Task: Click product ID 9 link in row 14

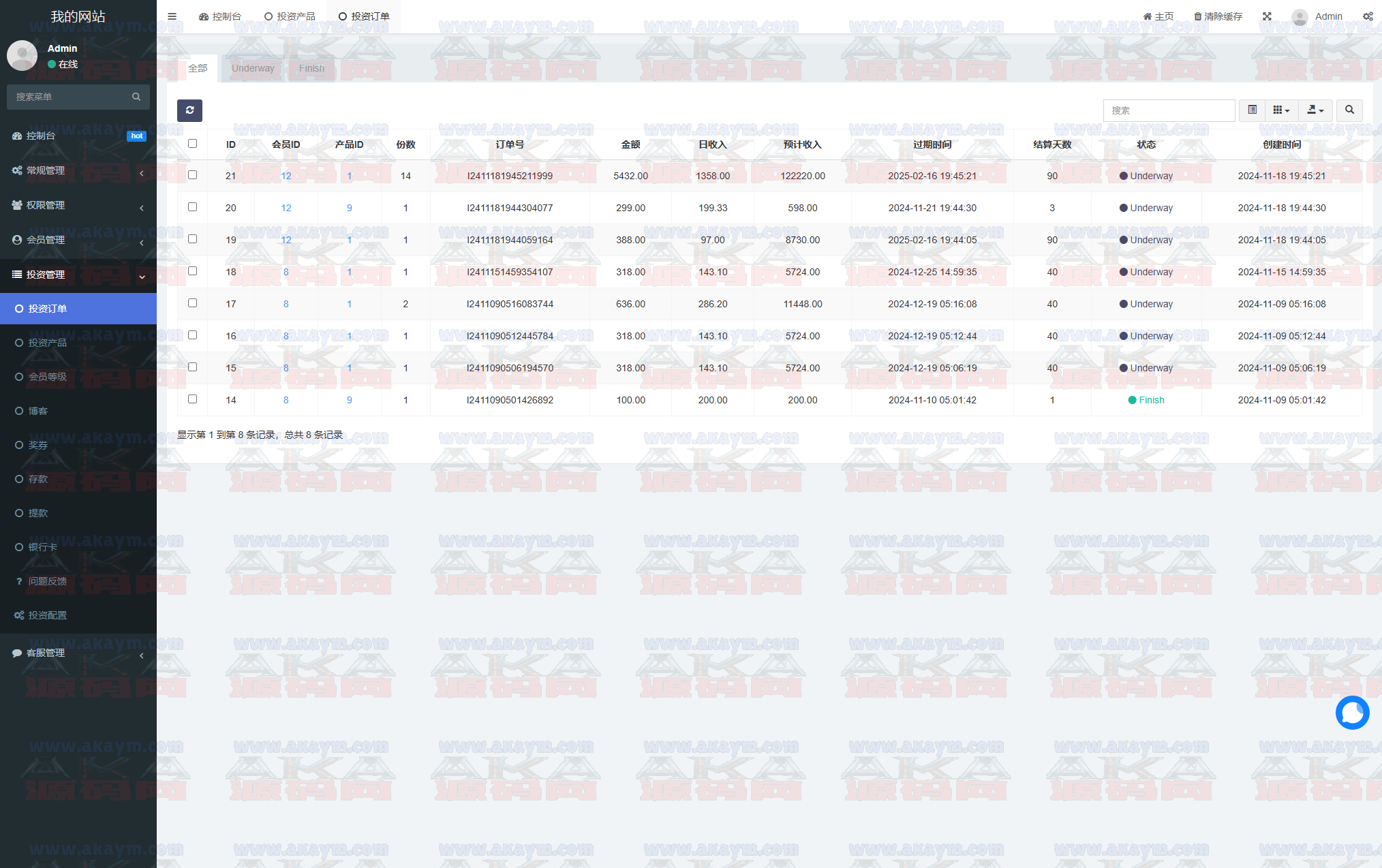Action: pos(350,400)
